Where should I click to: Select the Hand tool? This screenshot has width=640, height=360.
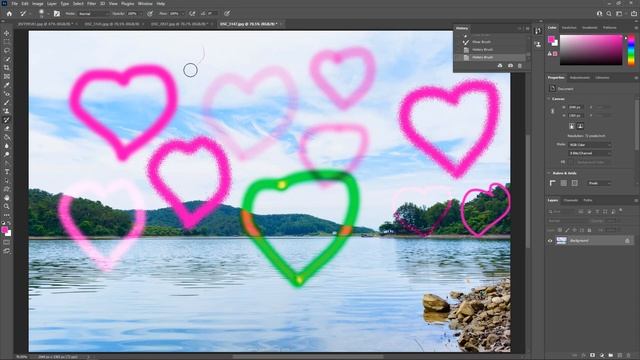click(x=7, y=198)
